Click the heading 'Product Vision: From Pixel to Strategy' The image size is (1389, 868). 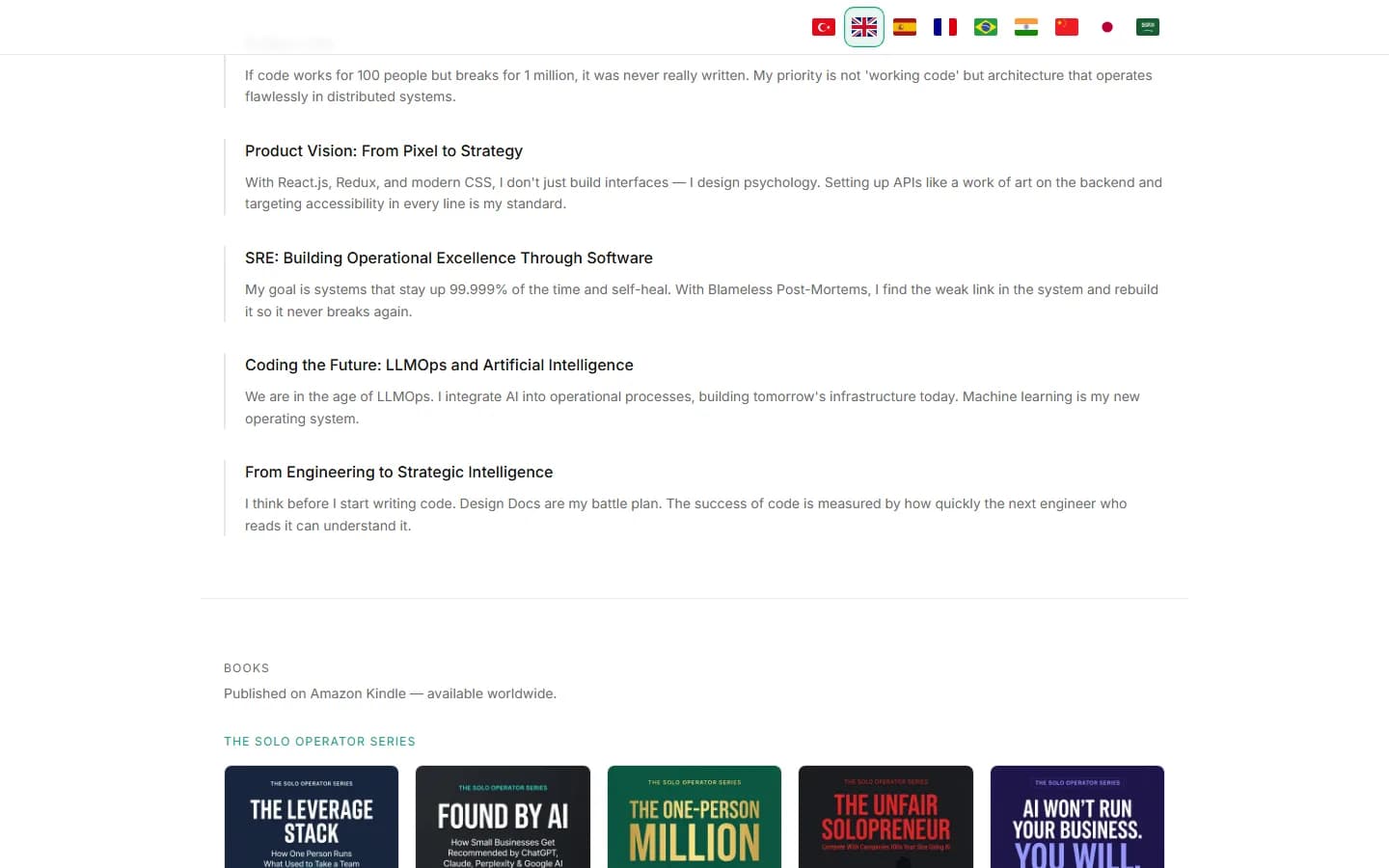click(384, 151)
